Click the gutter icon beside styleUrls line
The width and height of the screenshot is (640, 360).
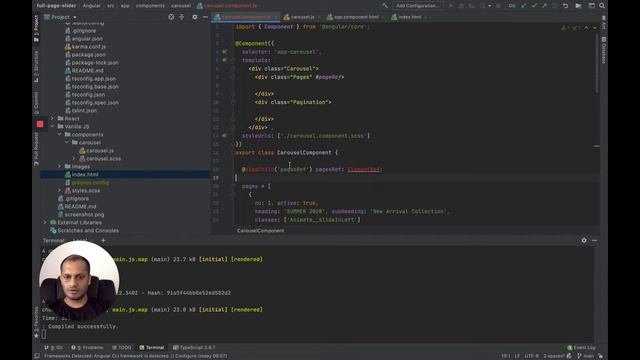[224, 136]
